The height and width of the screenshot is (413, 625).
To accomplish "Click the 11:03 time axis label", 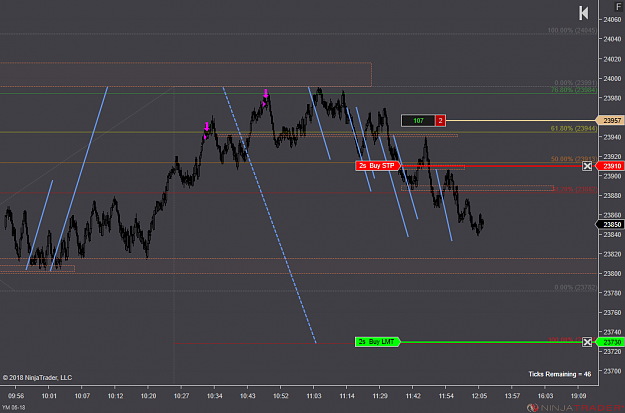I will 314,396.
